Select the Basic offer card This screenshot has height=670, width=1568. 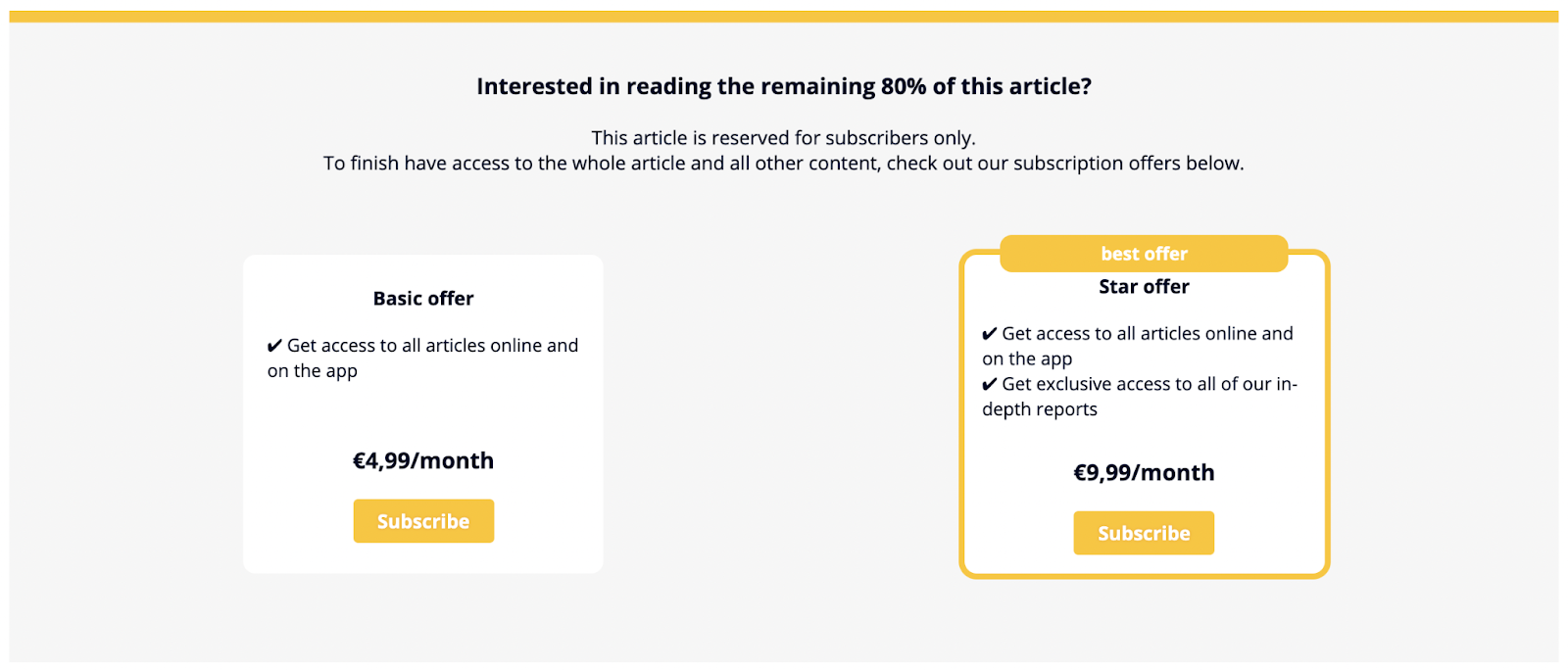pyautogui.click(x=422, y=413)
